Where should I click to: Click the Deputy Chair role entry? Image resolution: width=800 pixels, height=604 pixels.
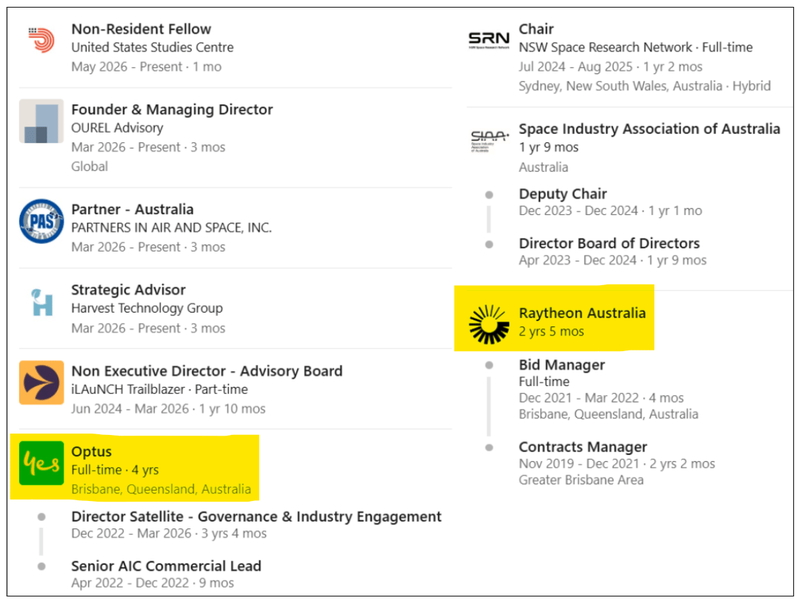(563, 194)
